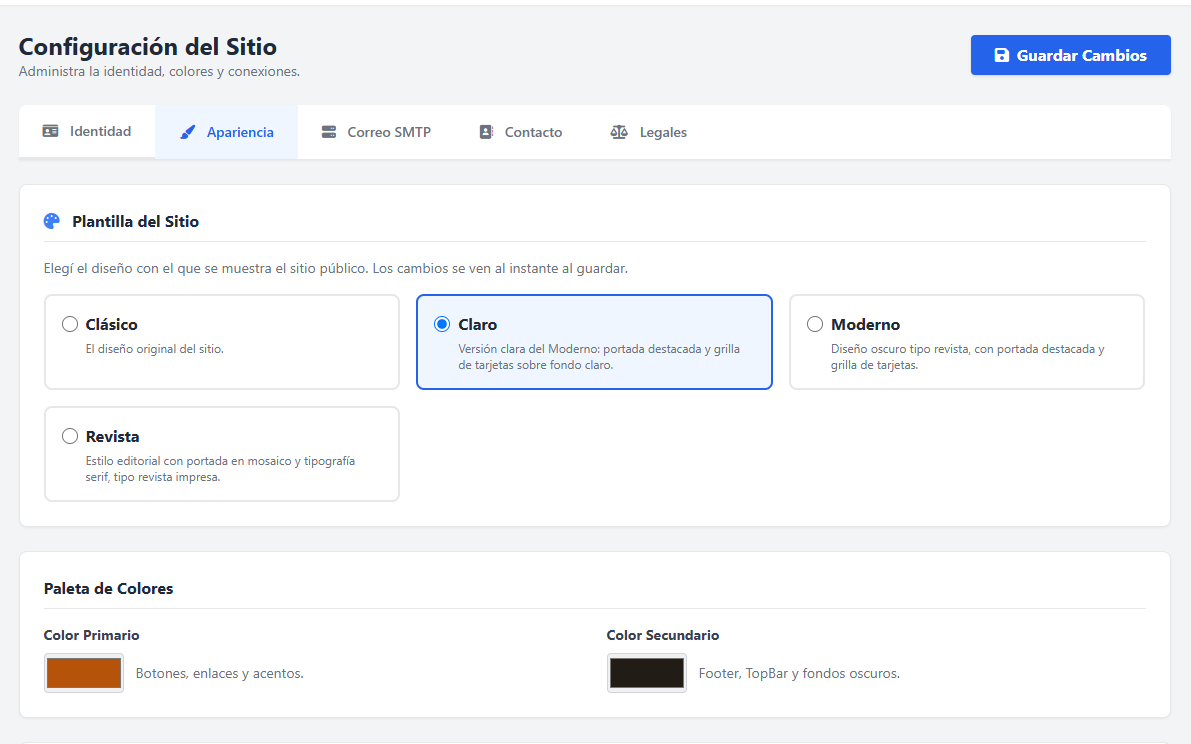Click the Claro template title

(x=478, y=324)
